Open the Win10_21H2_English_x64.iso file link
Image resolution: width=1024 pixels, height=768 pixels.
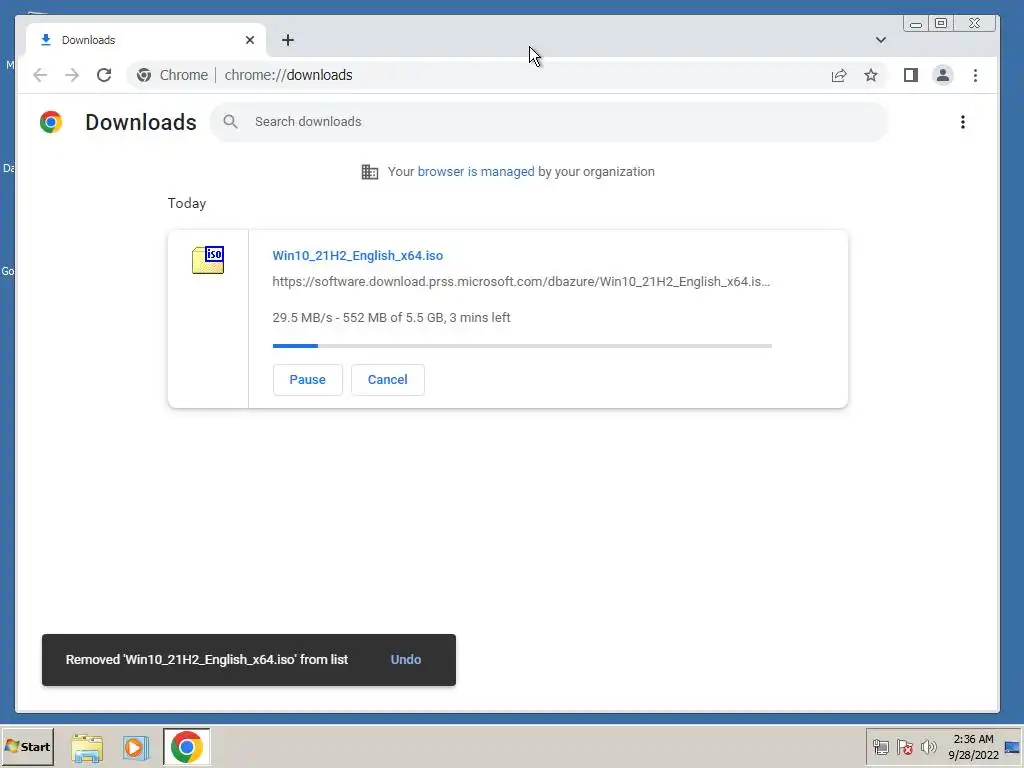pyautogui.click(x=357, y=255)
